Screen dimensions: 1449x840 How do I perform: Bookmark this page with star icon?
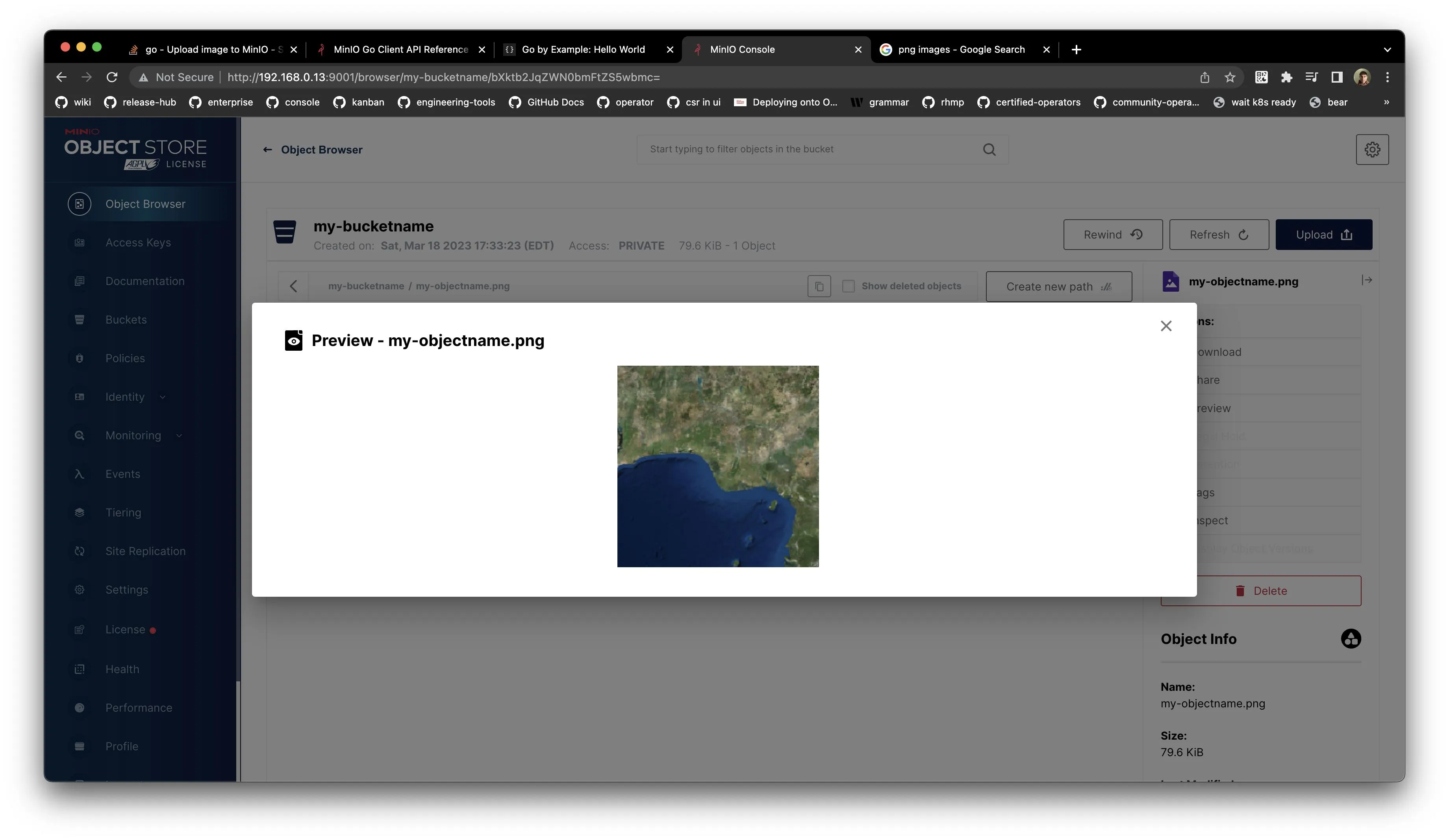[1230, 77]
